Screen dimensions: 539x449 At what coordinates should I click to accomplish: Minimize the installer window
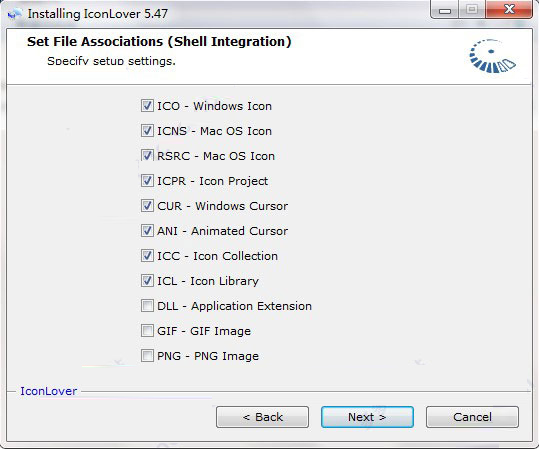pos(444,9)
